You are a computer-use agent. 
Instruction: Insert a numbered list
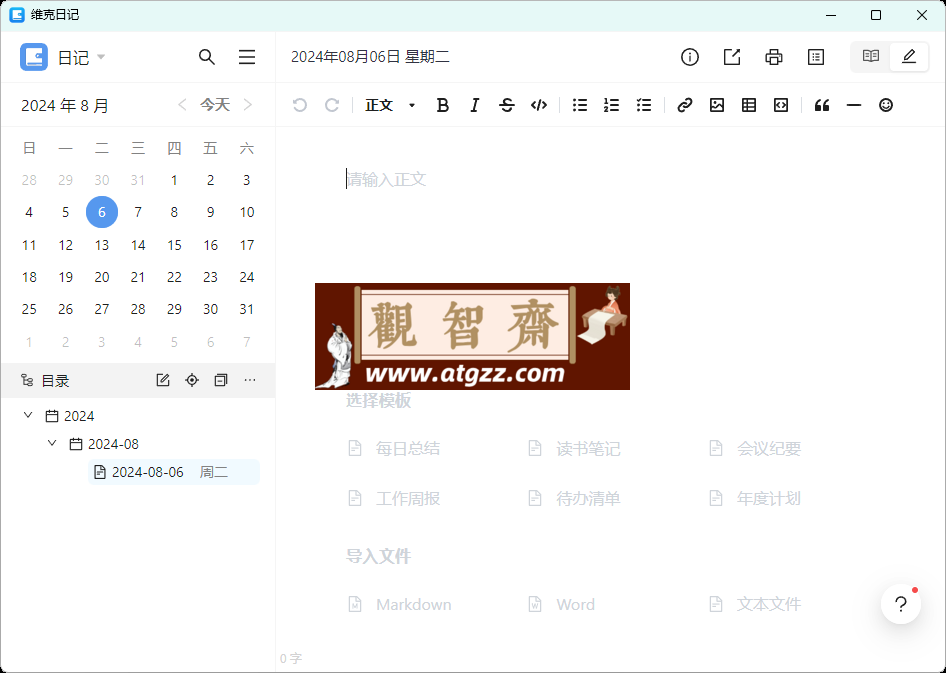click(x=612, y=106)
